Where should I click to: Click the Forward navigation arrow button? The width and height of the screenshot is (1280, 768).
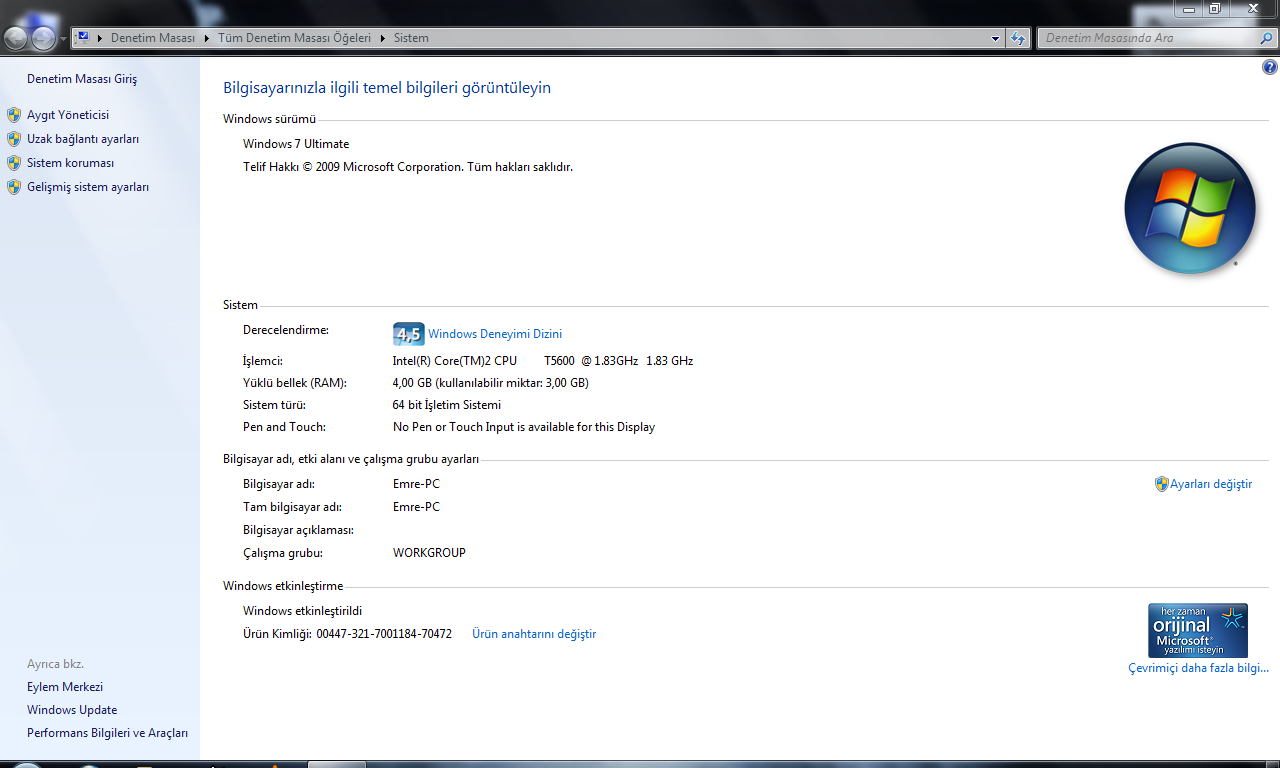click(44, 39)
